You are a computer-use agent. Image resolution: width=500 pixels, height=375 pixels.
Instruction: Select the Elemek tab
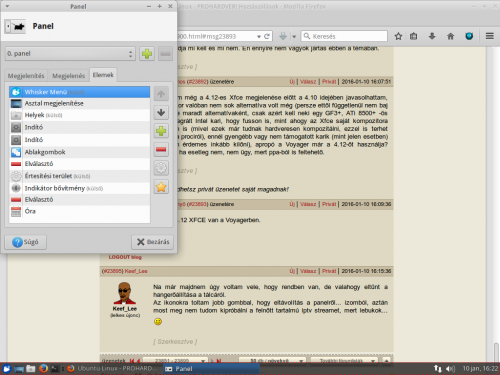pos(103,75)
